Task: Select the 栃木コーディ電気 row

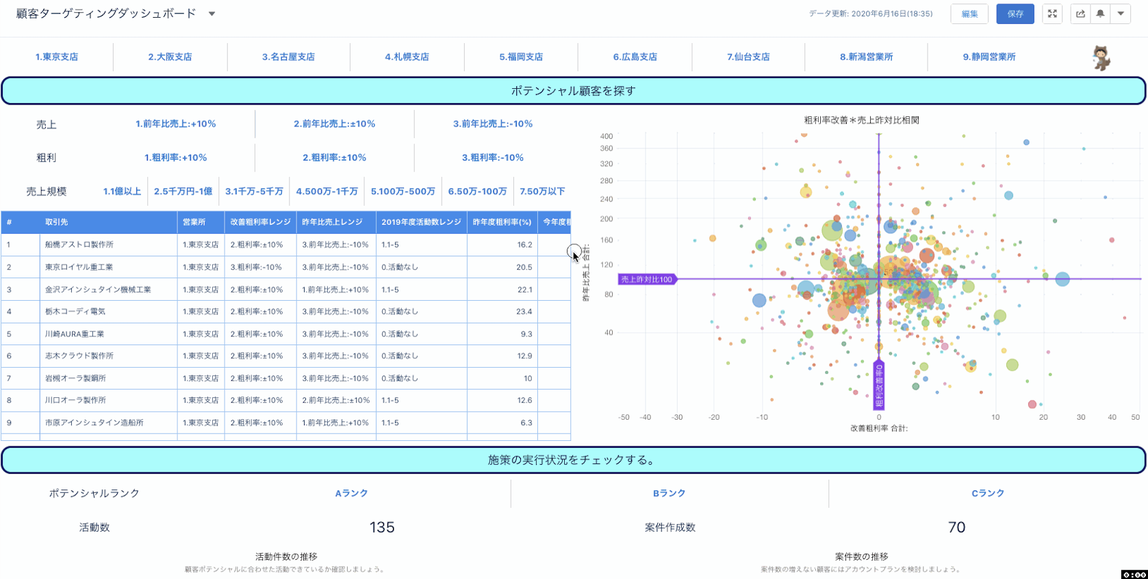Action: click(286, 311)
